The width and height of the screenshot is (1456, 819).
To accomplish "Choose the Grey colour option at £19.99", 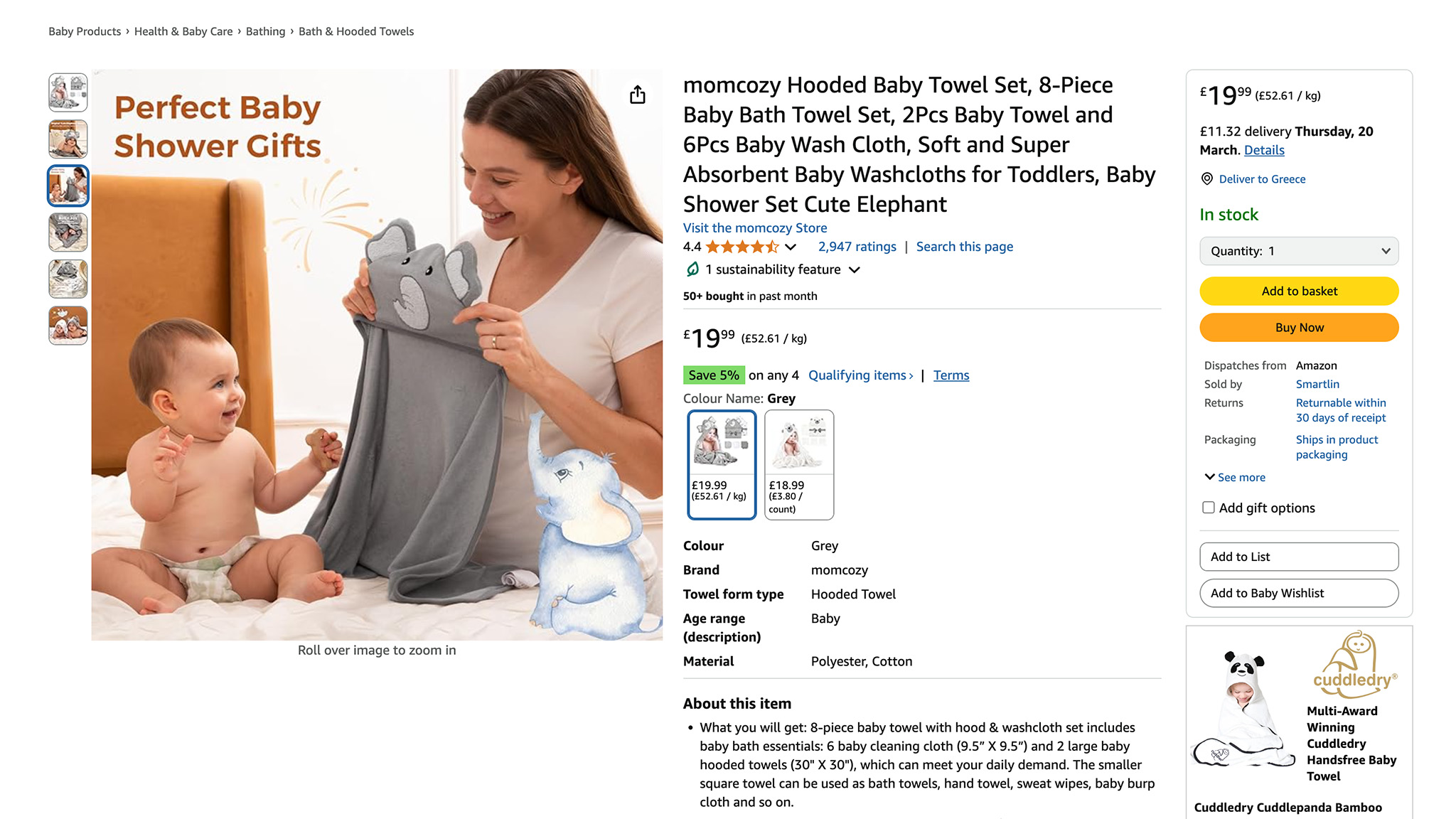I will pos(722,465).
